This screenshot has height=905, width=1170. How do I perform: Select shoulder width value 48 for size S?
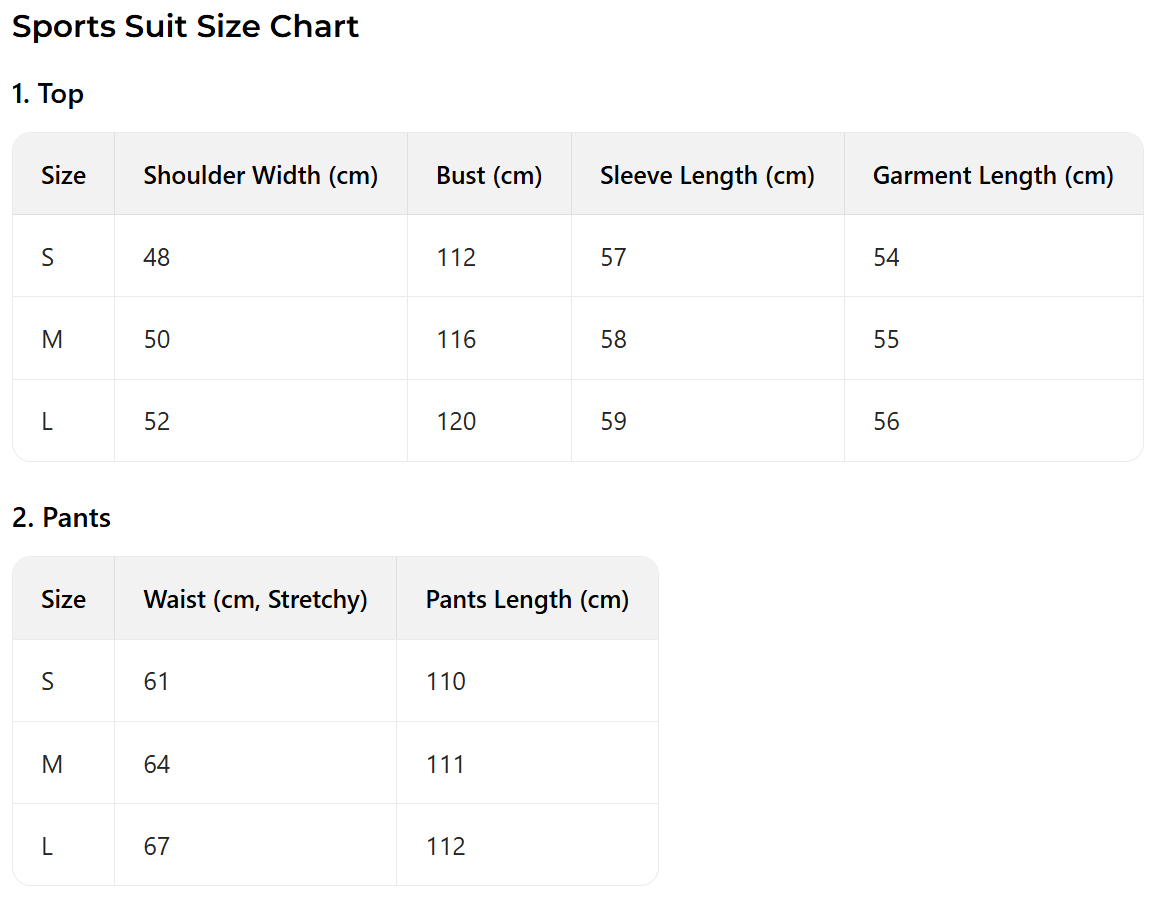point(157,258)
